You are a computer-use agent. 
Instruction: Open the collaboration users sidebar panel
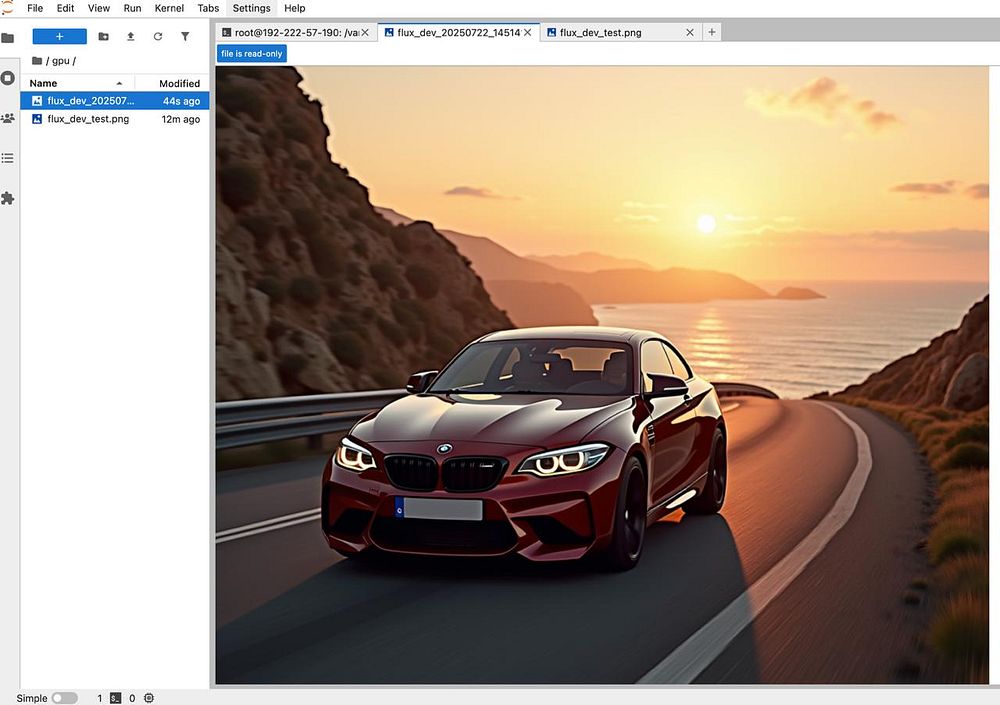pos(8,118)
